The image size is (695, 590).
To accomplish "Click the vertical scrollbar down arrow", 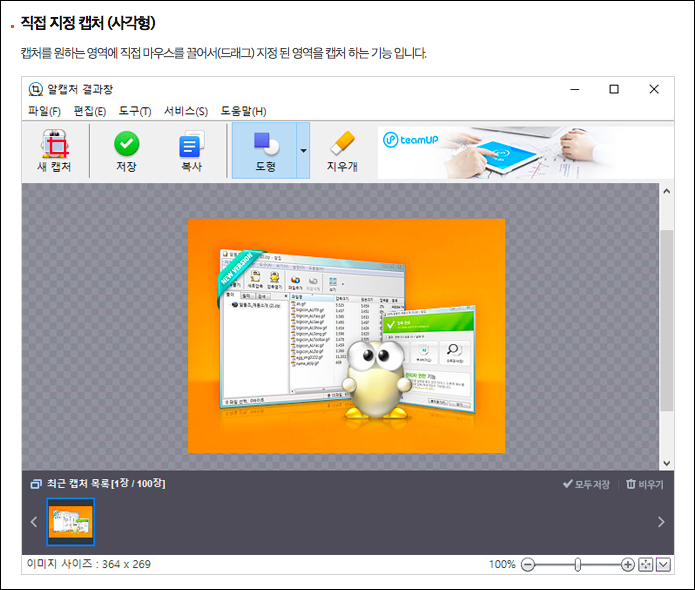I will pyautogui.click(x=666, y=463).
